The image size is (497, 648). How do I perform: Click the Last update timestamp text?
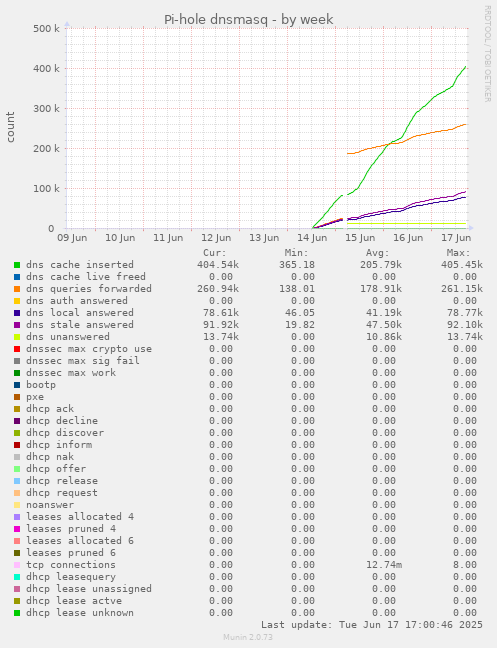point(372,624)
